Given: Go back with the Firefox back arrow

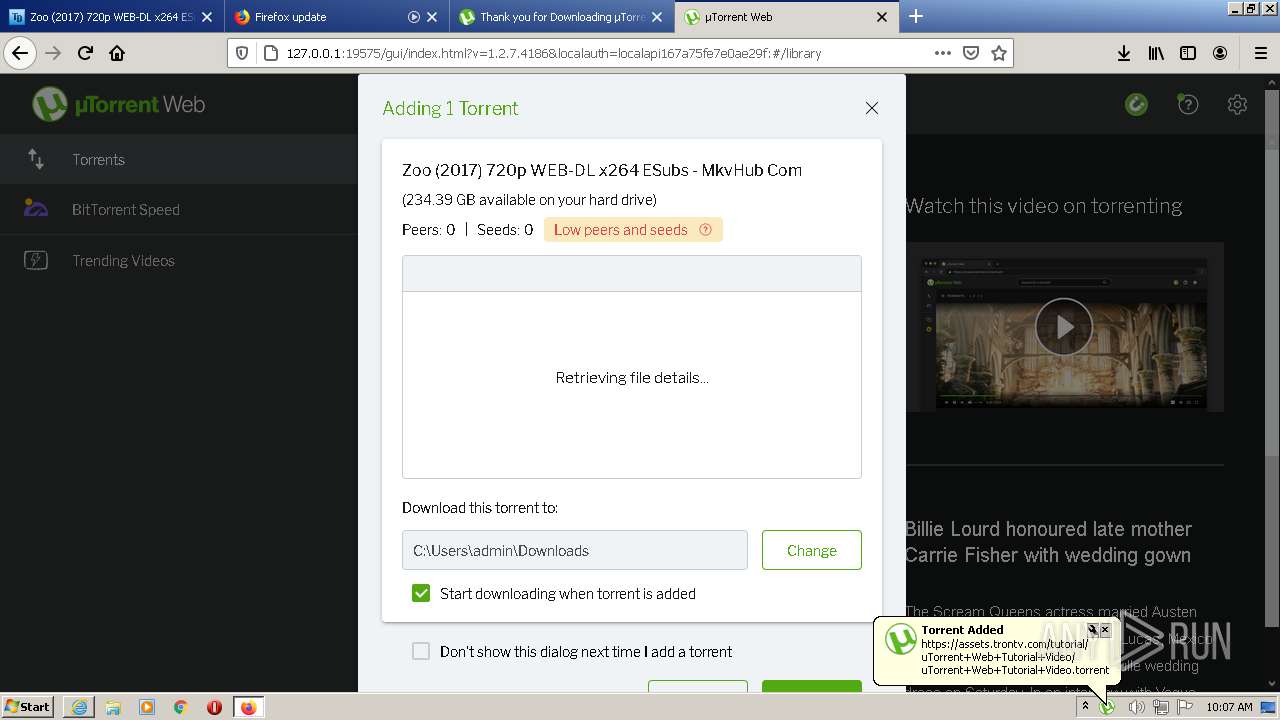Looking at the screenshot, I should click(20, 54).
